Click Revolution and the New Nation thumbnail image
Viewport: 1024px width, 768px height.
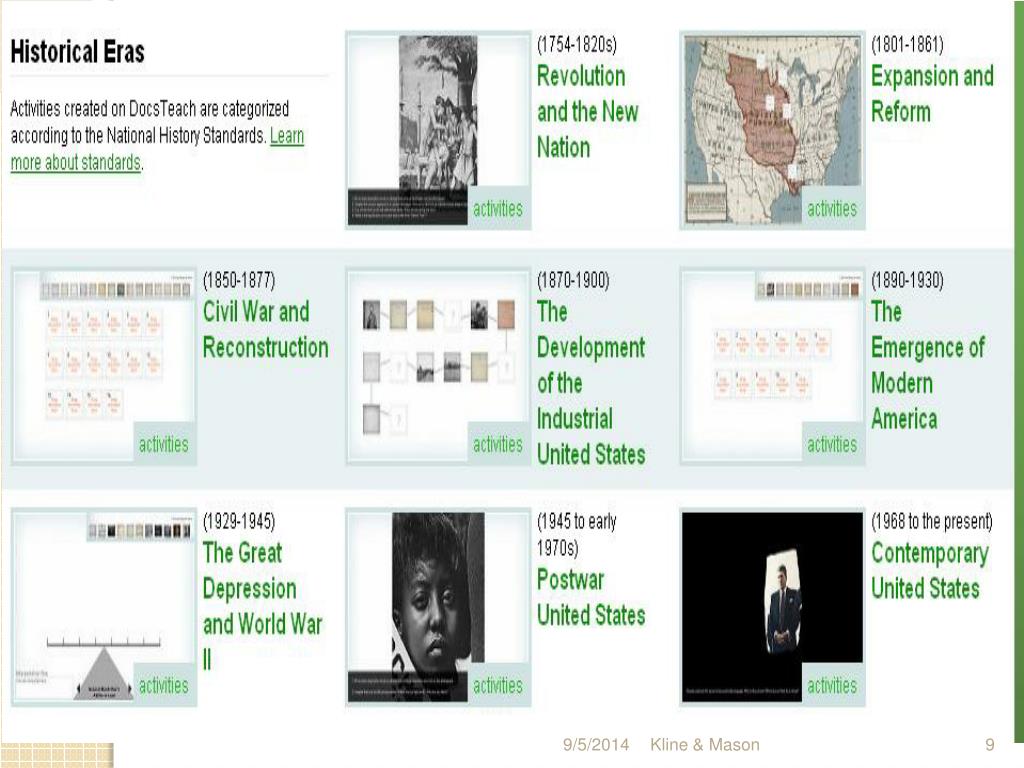click(438, 130)
